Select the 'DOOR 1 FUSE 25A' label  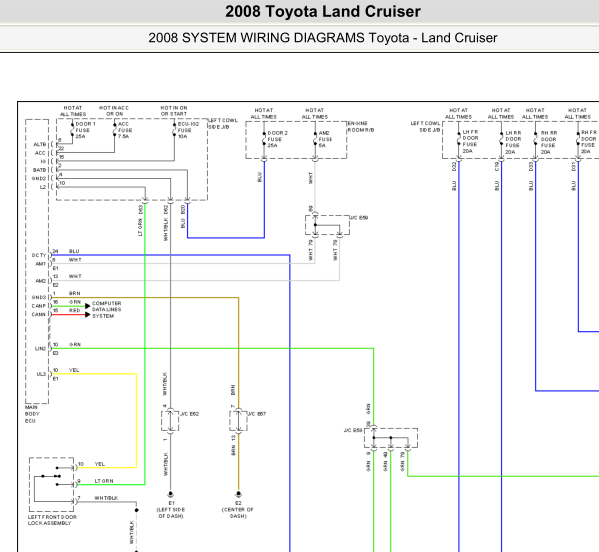[x=85, y=130]
